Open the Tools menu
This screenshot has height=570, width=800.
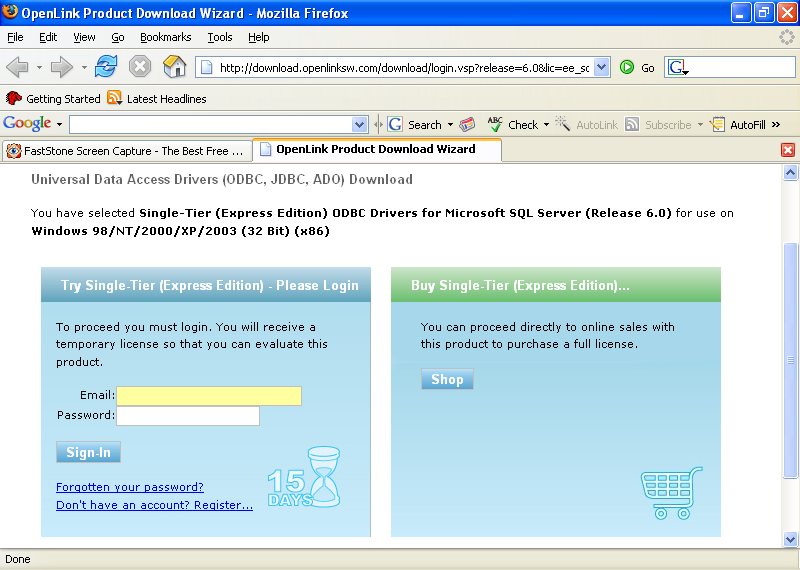tap(220, 37)
